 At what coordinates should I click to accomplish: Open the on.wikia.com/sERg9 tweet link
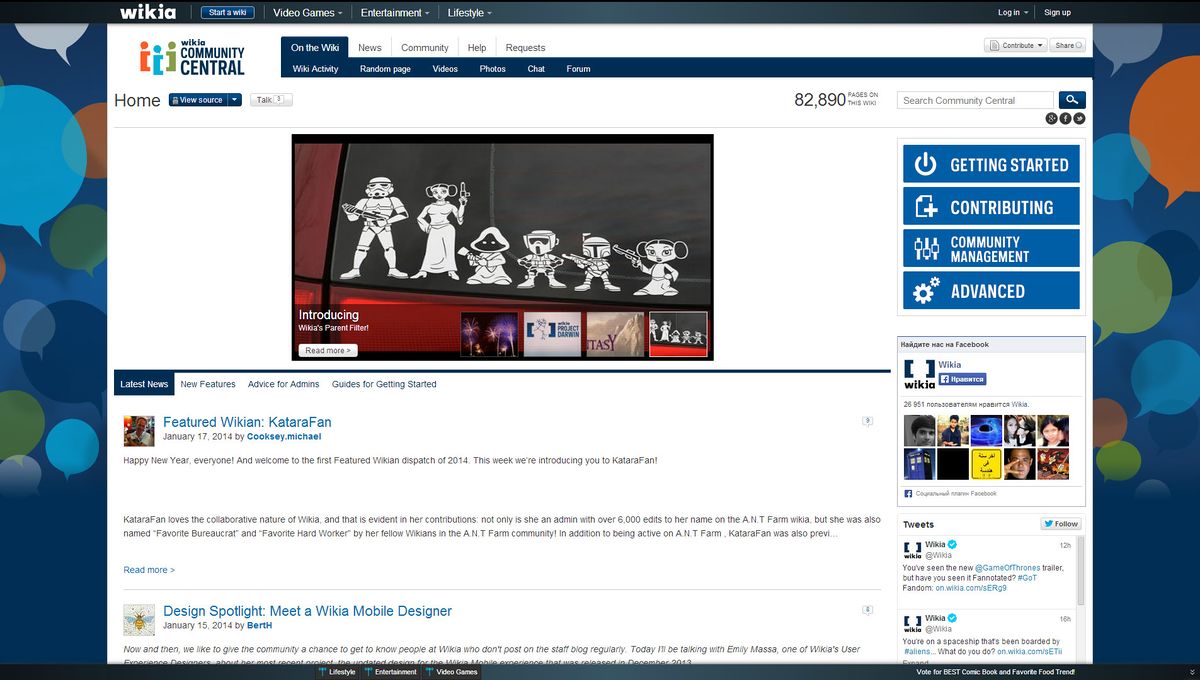pyautogui.click(x=971, y=588)
